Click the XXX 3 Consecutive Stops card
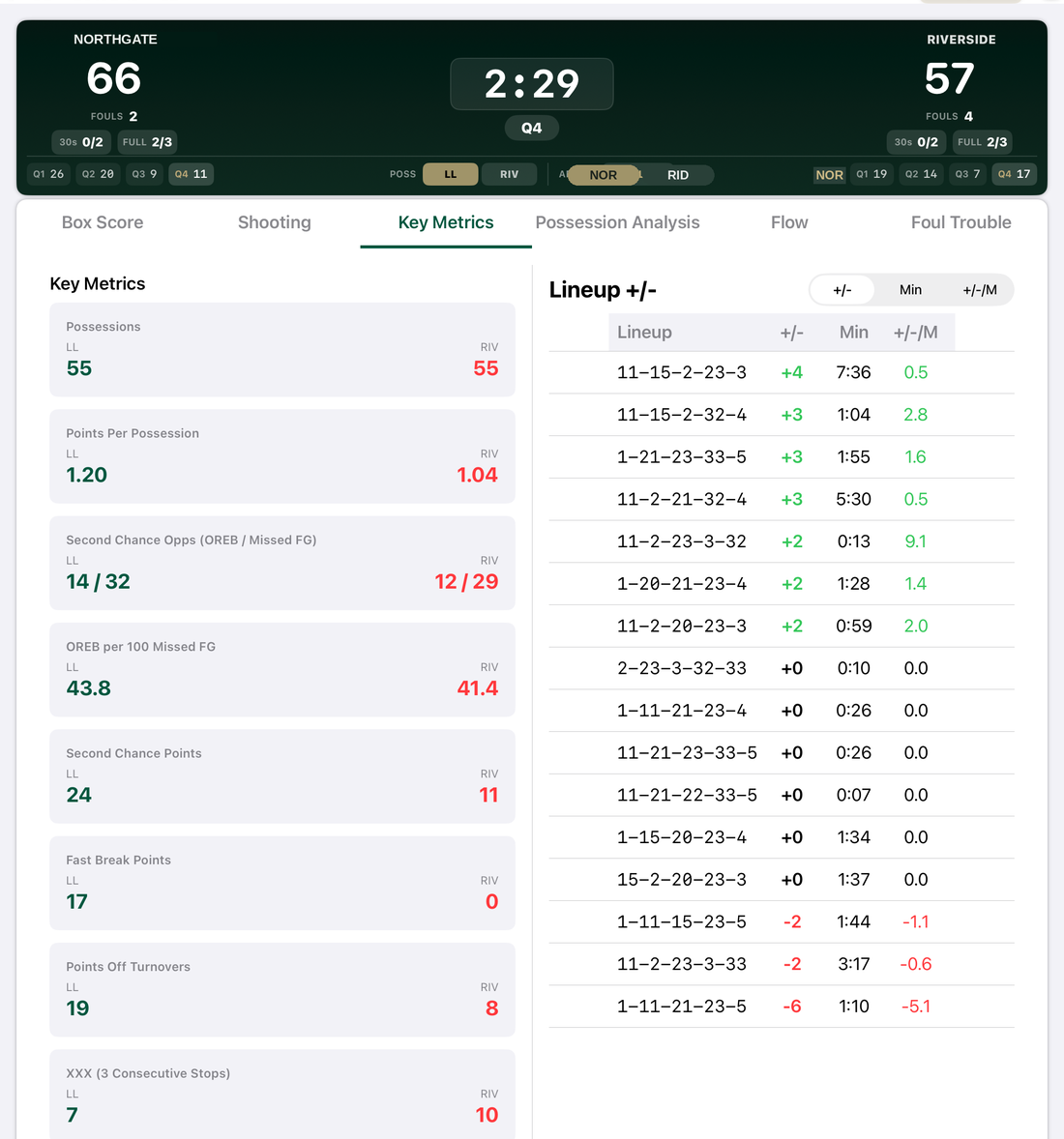Image resolution: width=1064 pixels, height=1139 pixels. point(282,1094)
